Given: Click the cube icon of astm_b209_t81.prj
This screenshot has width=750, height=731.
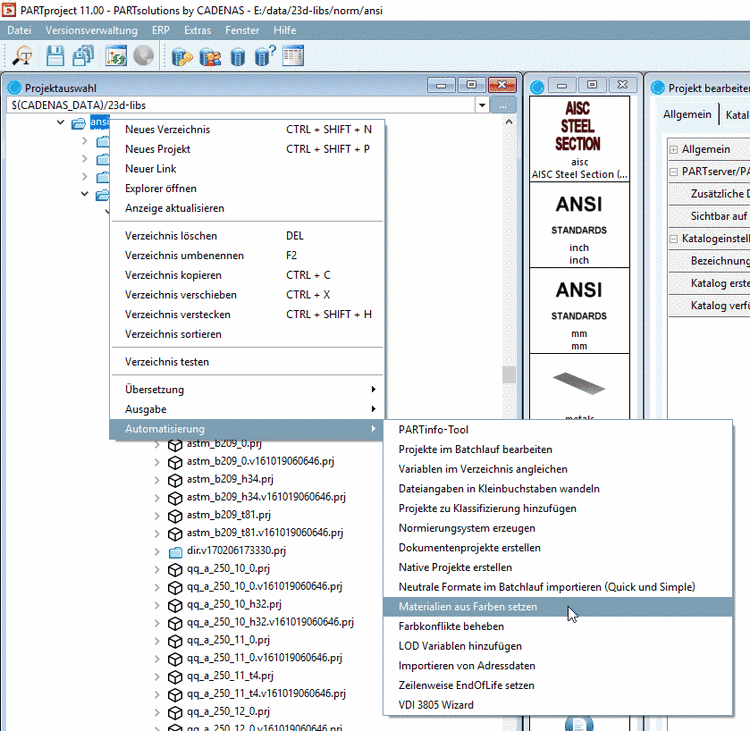Looking at the screenshot, I should [175, 516].
